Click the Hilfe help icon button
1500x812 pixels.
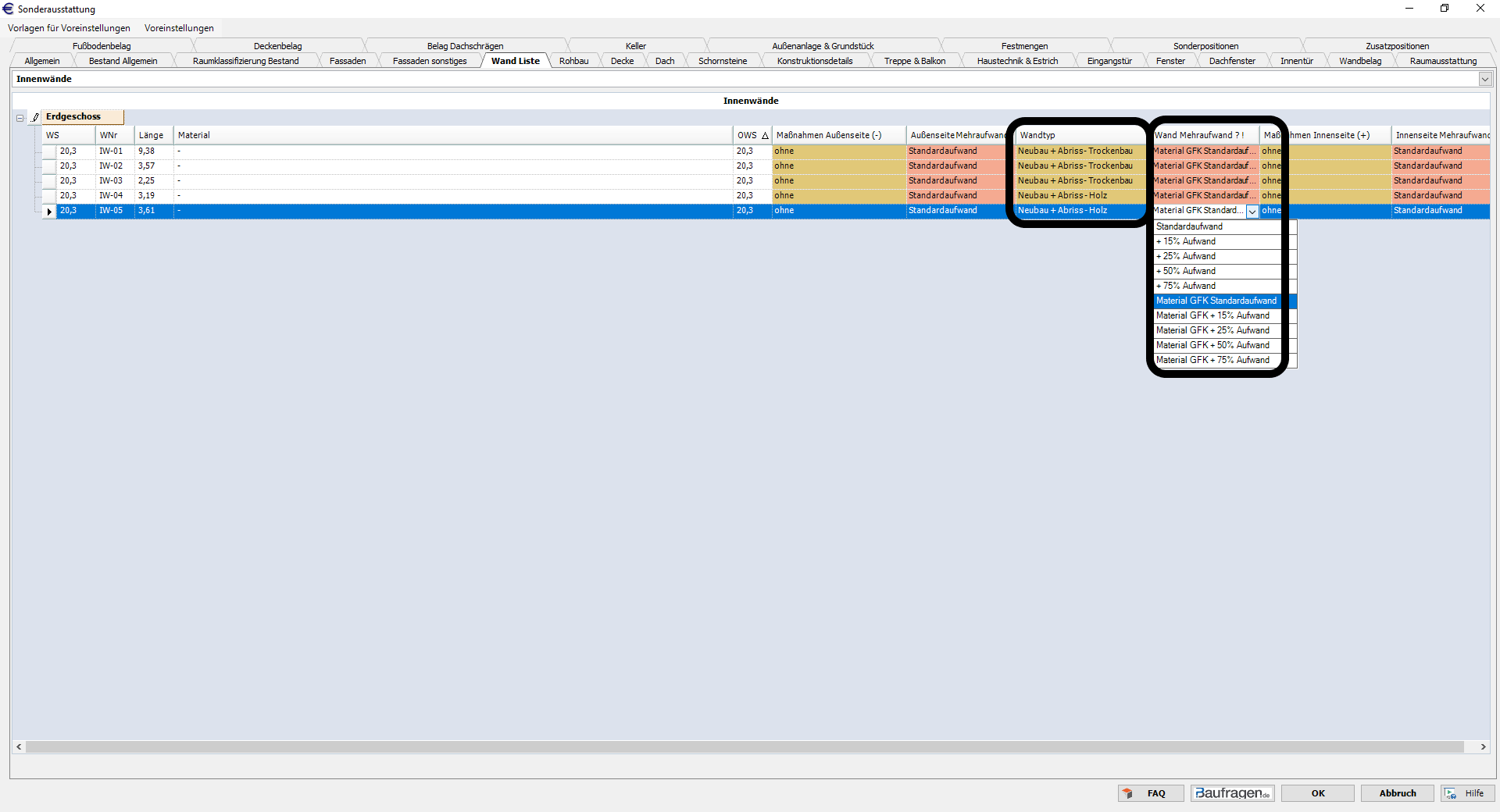(x=1466, y=793)
